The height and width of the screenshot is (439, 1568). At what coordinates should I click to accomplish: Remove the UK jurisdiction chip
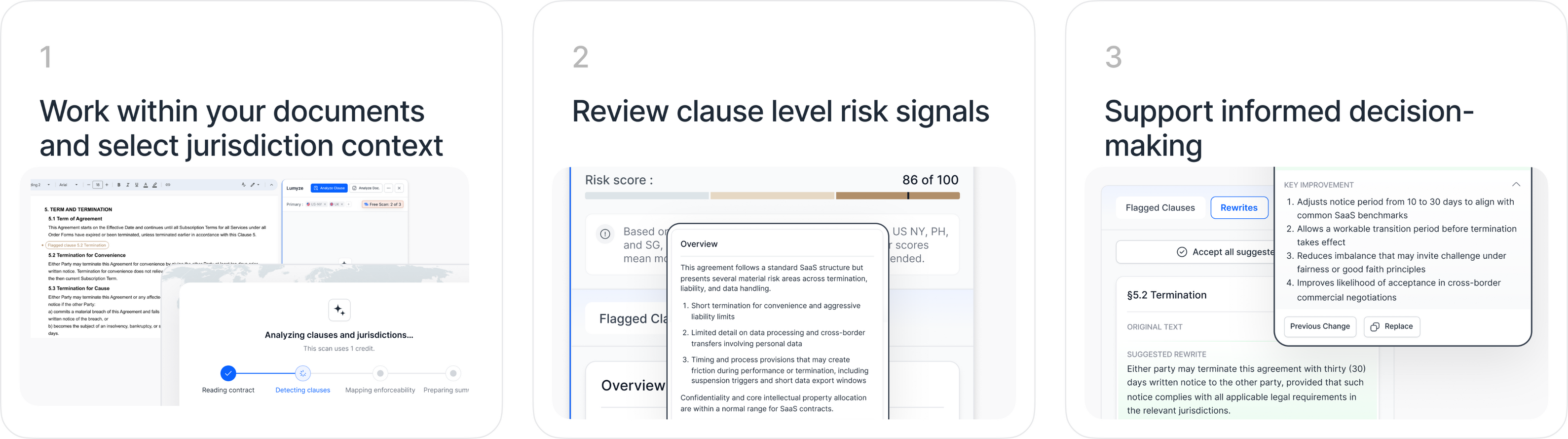342,204
